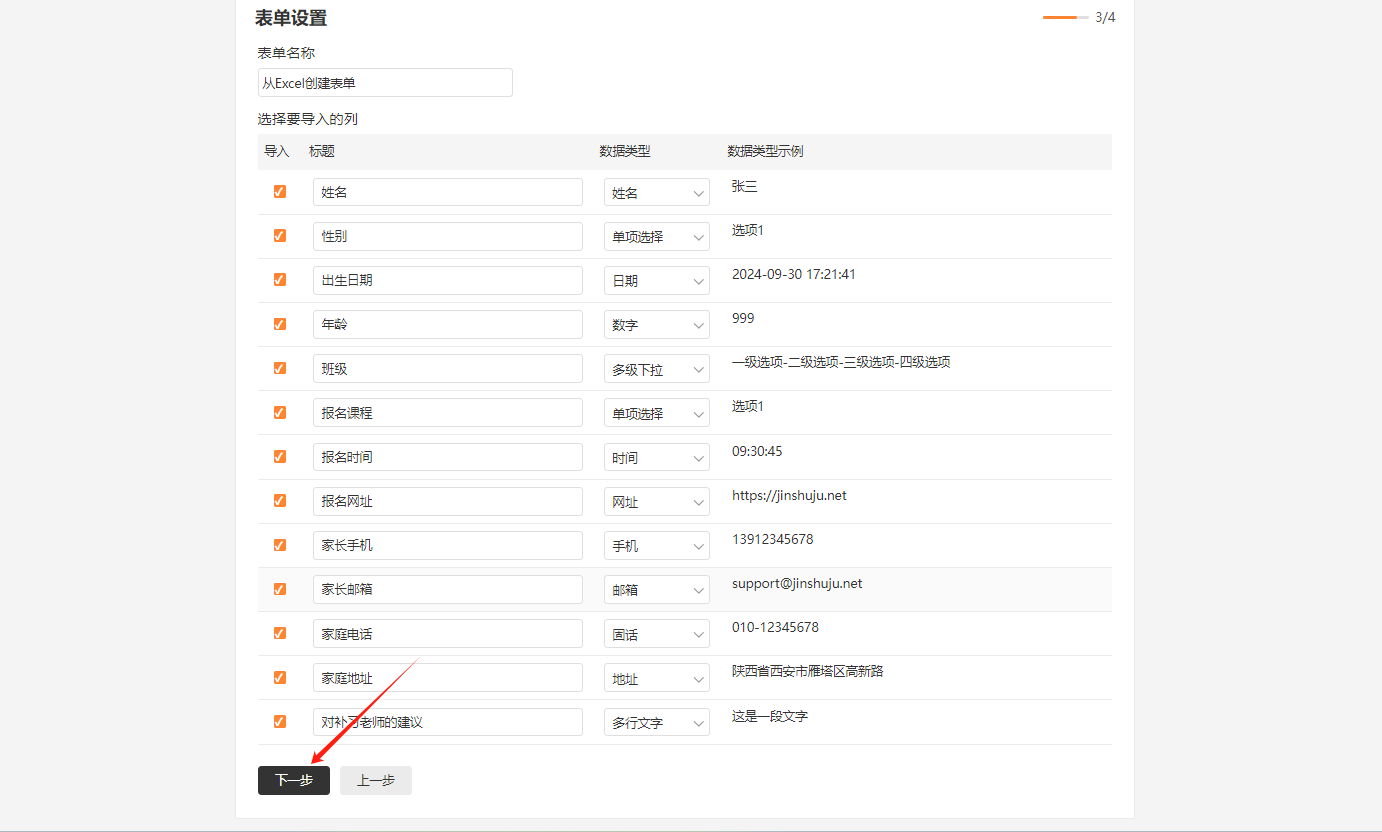
Task: Click the 性别 title input field
Action: [448, 236]
